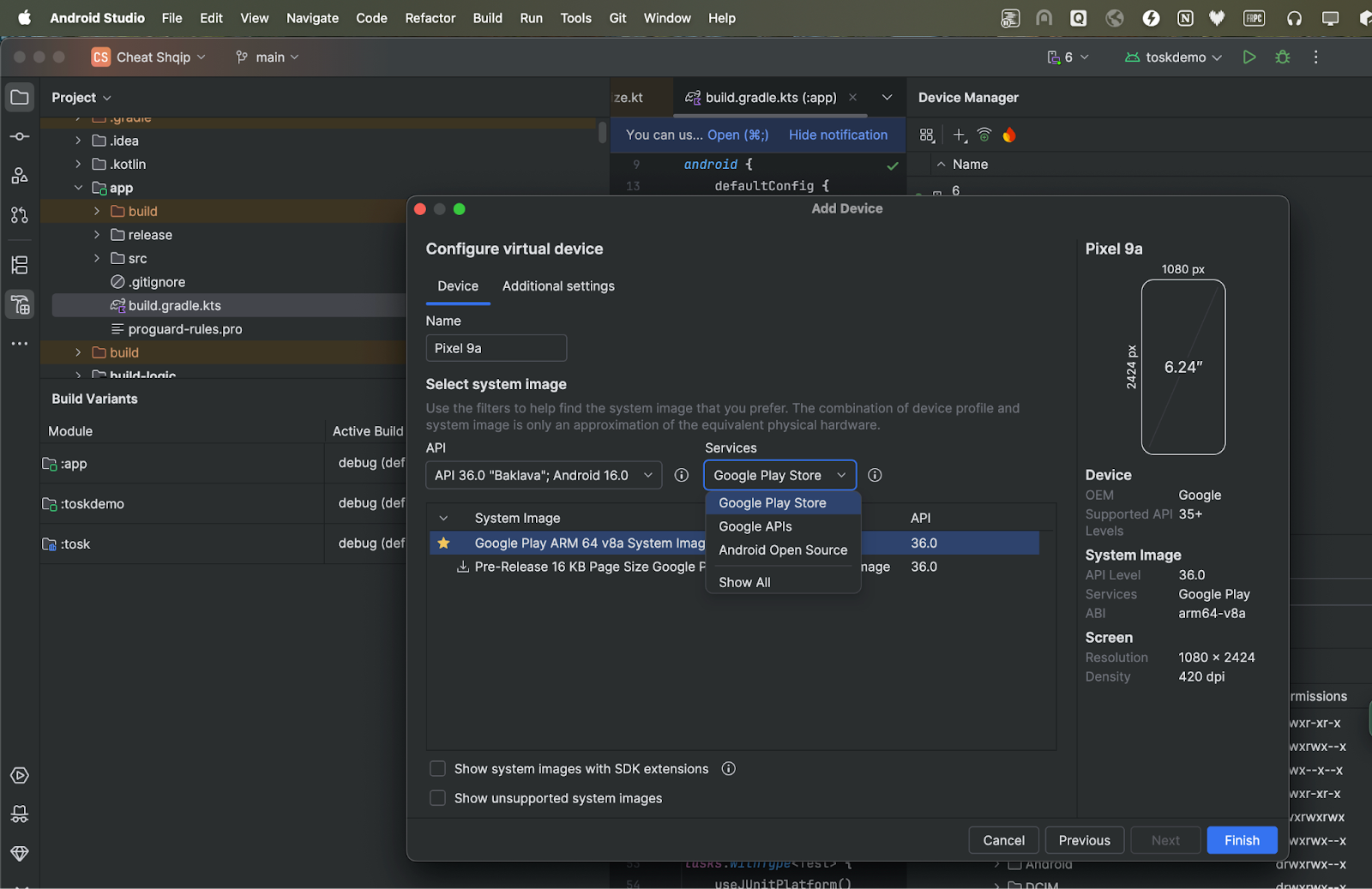Viewport: 1372px width, 889px height.
Task: Switch to Additional settings tab
Action: pos(558,286)
